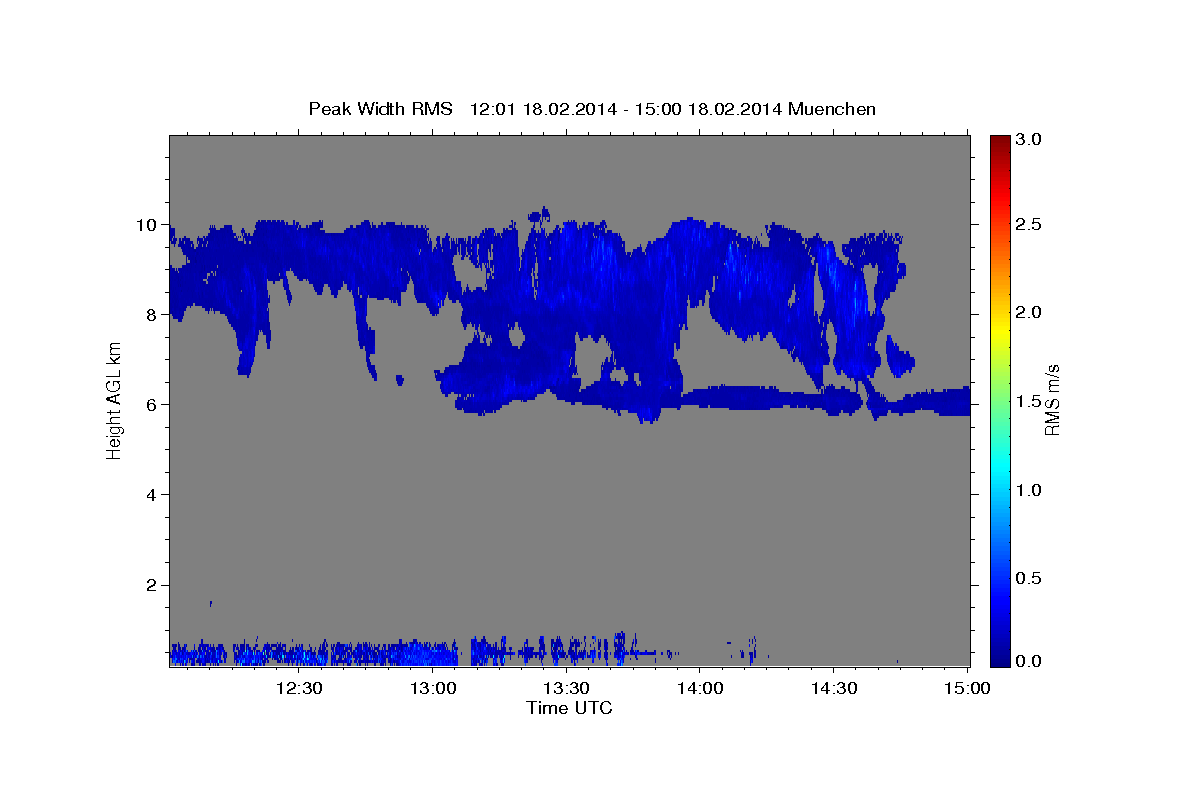Click the colorbar value 1.0
The height and width of the screenshot is (800, 1200).
tap(1029, 490)
